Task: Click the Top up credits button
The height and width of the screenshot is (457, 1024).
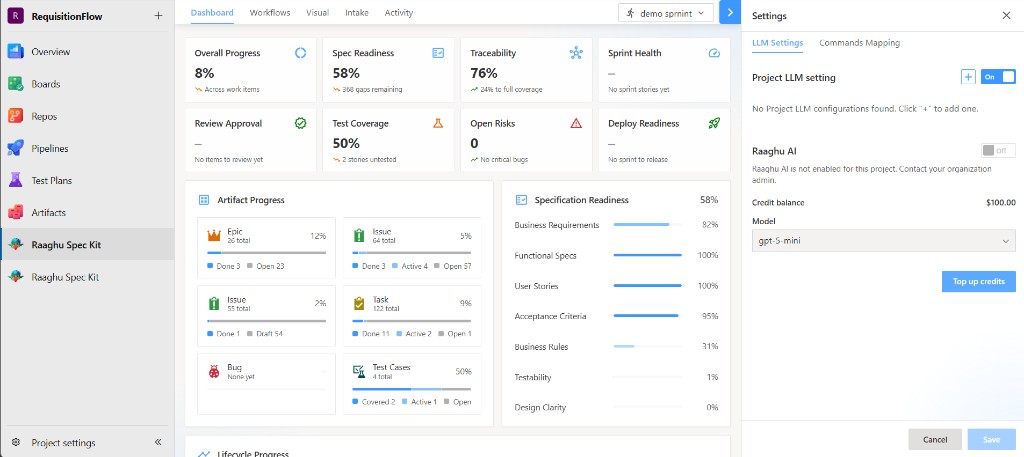Action: point(978,281)
